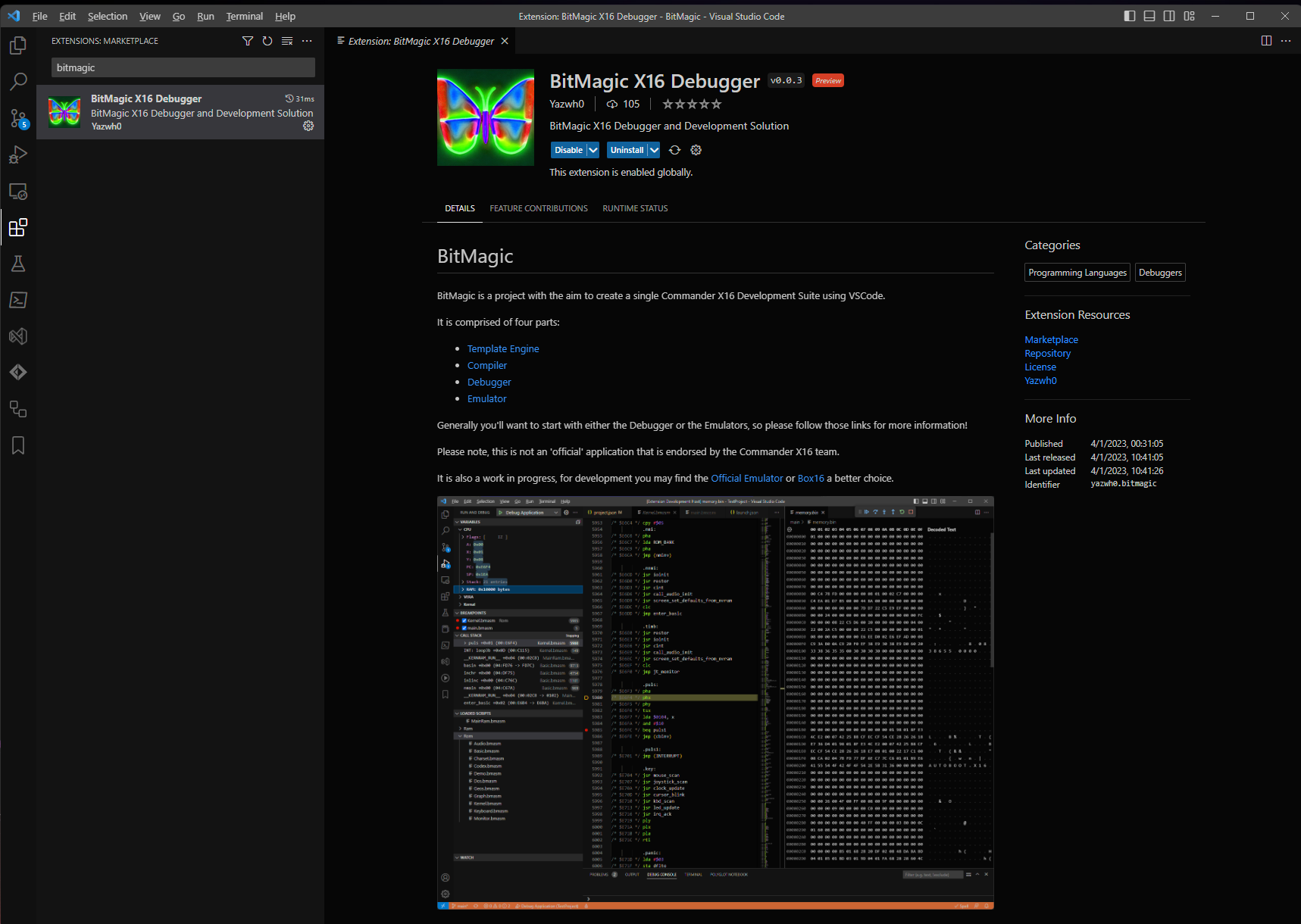This screenshot has height=924, width=1301.
Task: Switch to Feature Contributions tab
Action: point(539,208)
